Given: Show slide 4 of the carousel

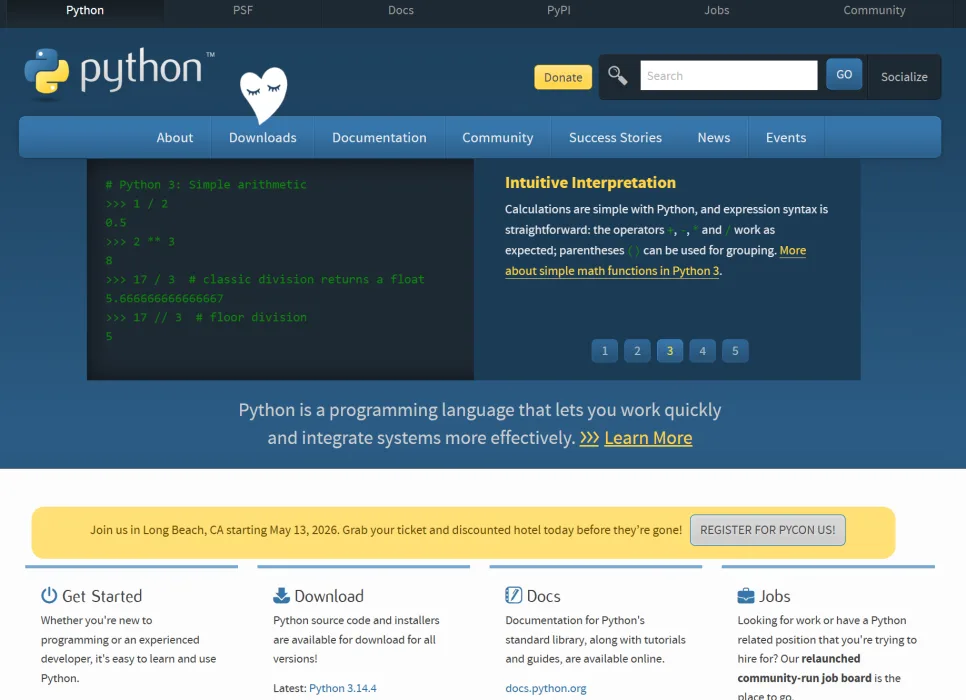Looking at the screenshot, I should (x=702, y=351).
